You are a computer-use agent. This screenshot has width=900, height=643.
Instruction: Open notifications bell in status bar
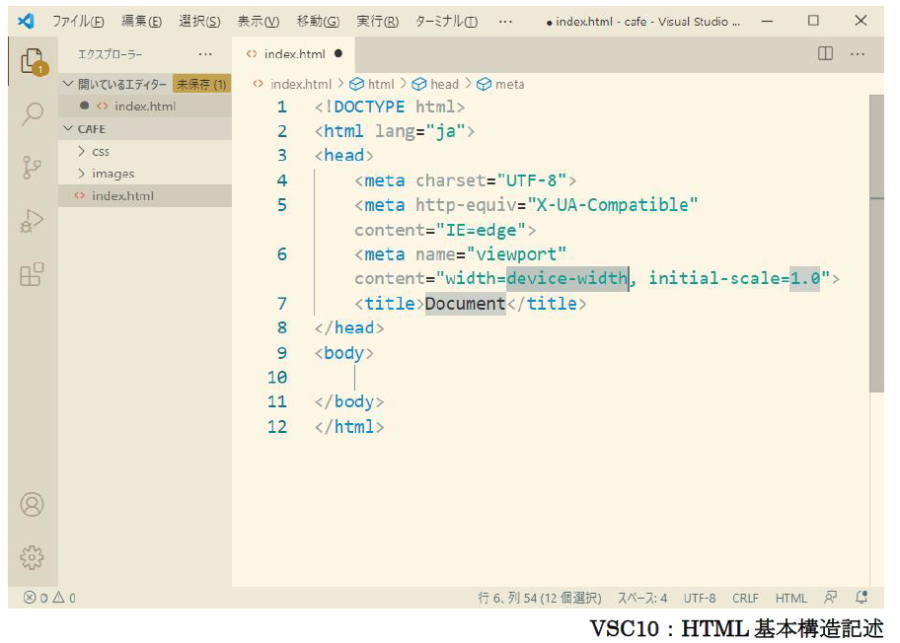pos(862,598)
